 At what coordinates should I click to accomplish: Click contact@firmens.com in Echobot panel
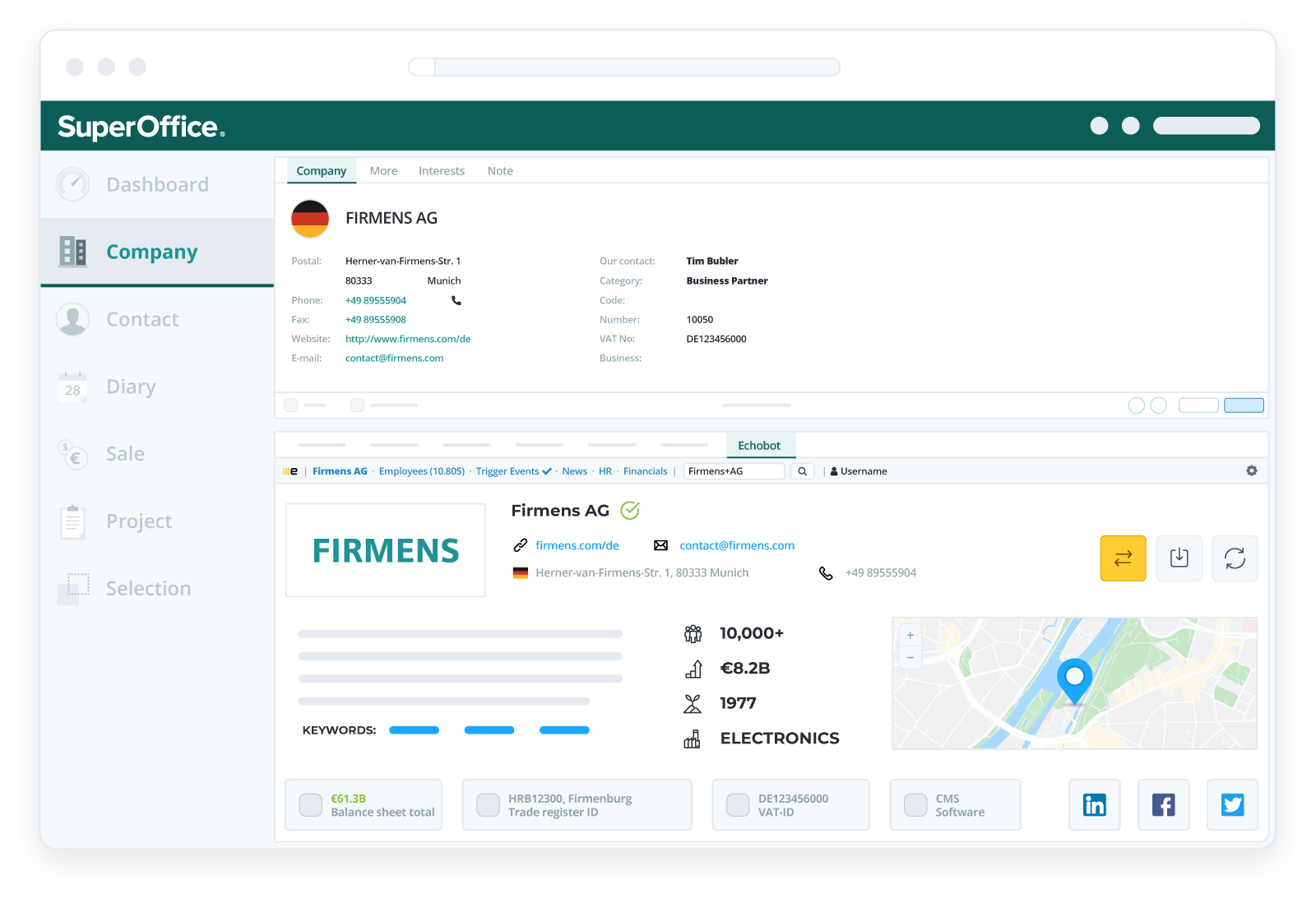(737, 545)
